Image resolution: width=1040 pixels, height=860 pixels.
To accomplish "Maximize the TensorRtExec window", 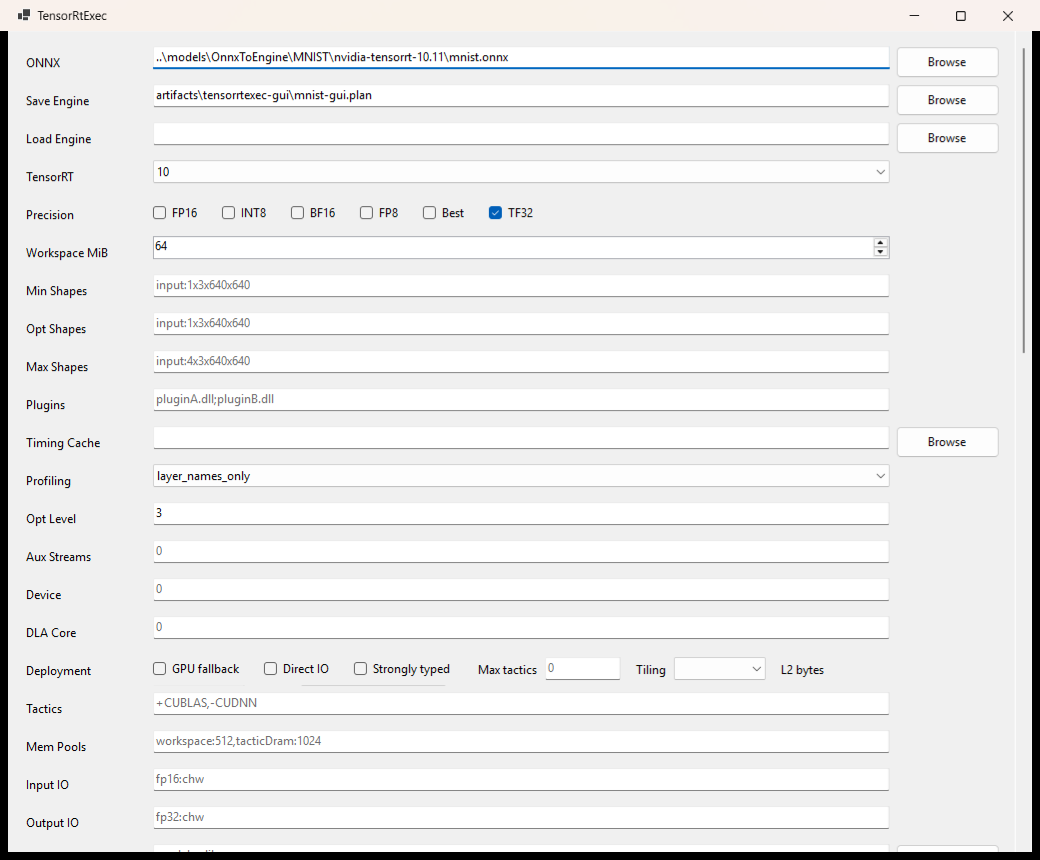I will tap(960, 16).
